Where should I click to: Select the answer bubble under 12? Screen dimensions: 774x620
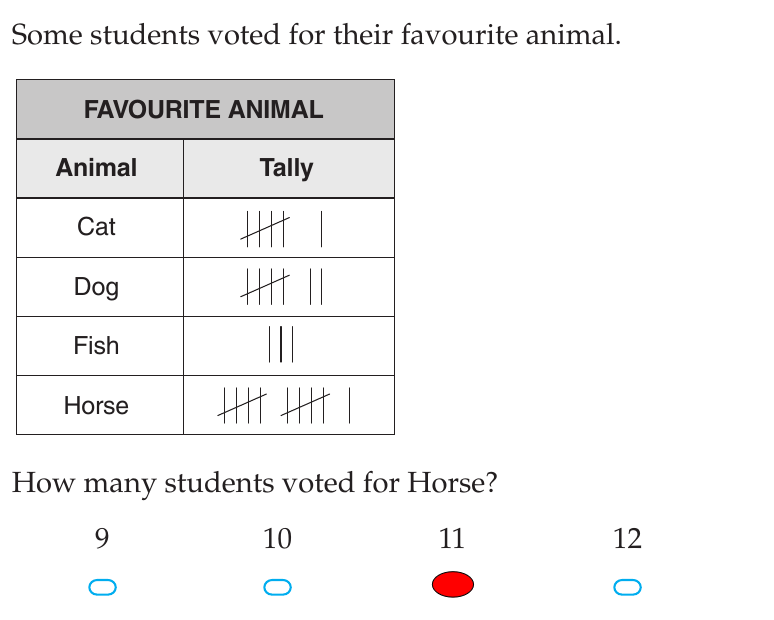627,587
